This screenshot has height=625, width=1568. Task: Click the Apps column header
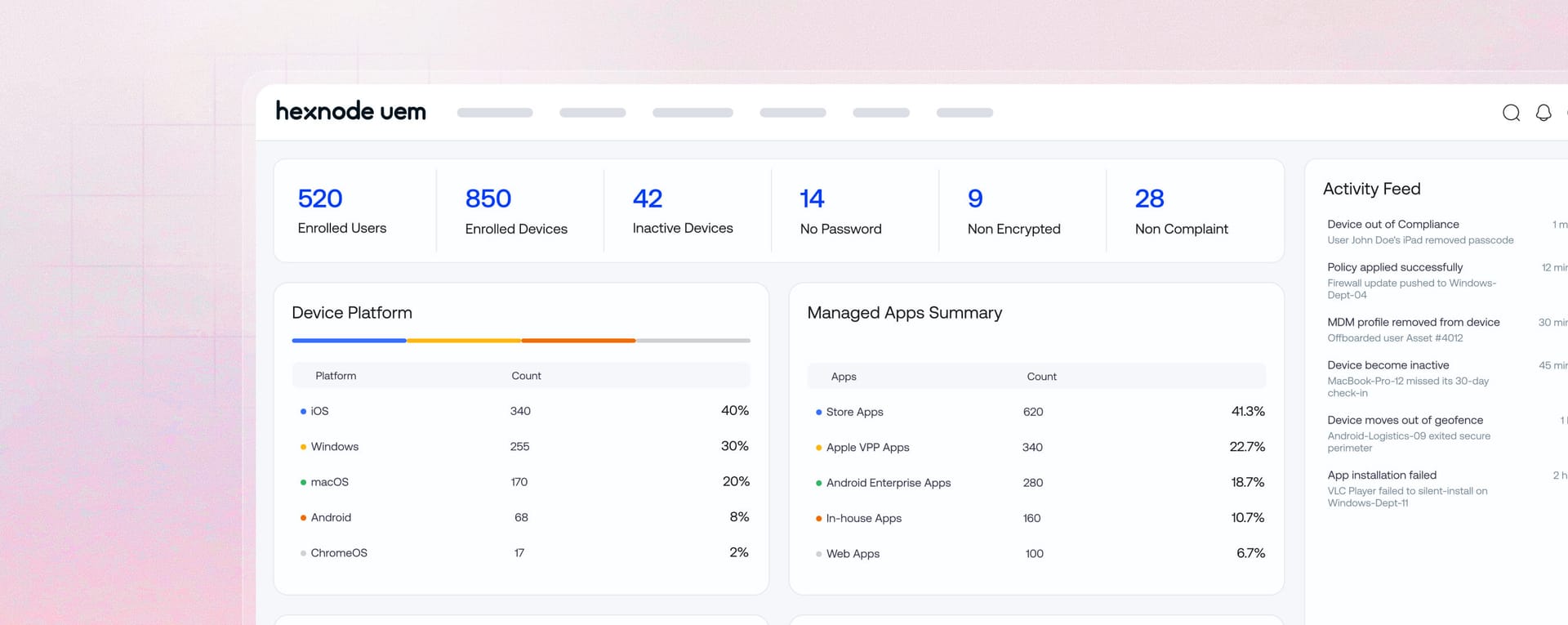point(844,377)
